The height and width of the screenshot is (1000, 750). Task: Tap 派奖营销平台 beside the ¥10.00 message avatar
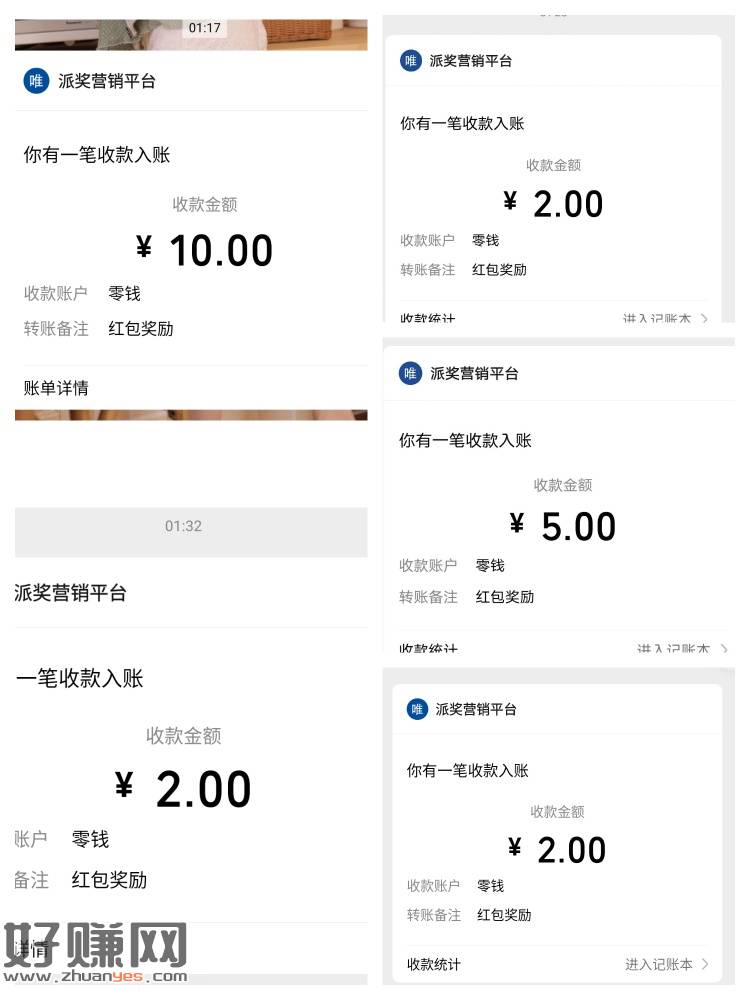[x=107, y=81]
